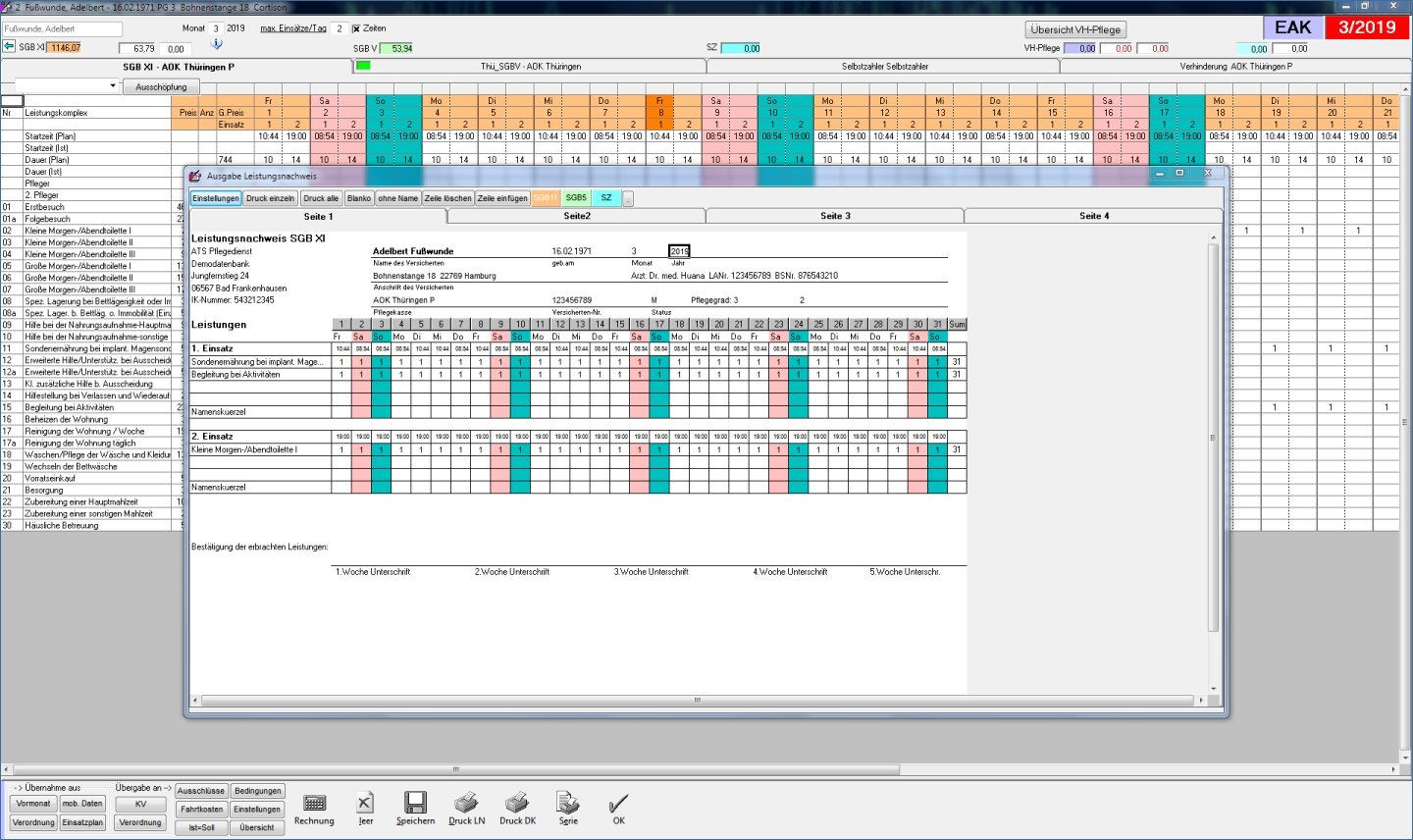Click the Vormonat button

33,804
